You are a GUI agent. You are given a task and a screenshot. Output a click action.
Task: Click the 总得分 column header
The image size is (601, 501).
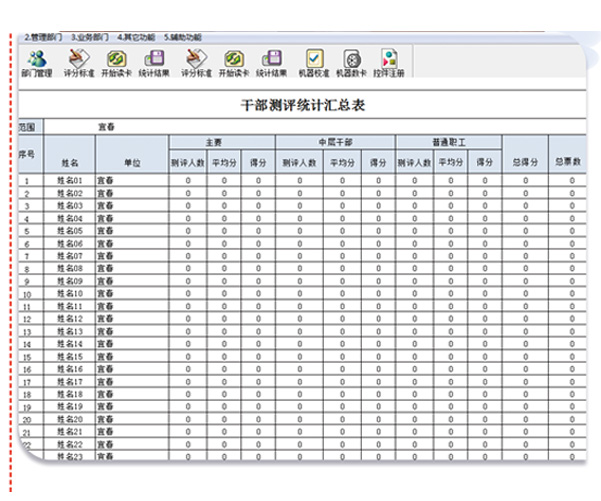(x=525, y=161)
